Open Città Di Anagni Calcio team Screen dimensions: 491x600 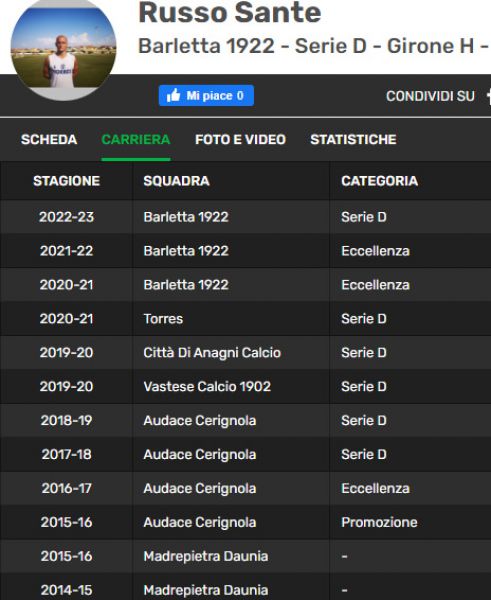[x=212, y=353]
